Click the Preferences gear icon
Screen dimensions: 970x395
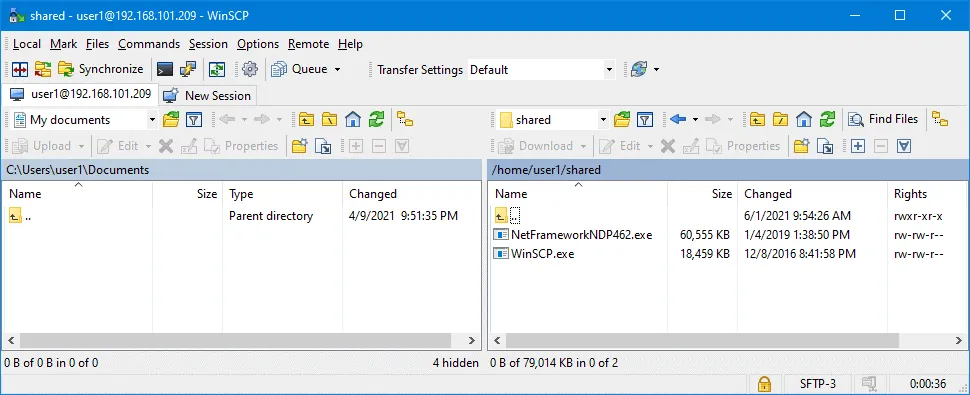point(250,69)
